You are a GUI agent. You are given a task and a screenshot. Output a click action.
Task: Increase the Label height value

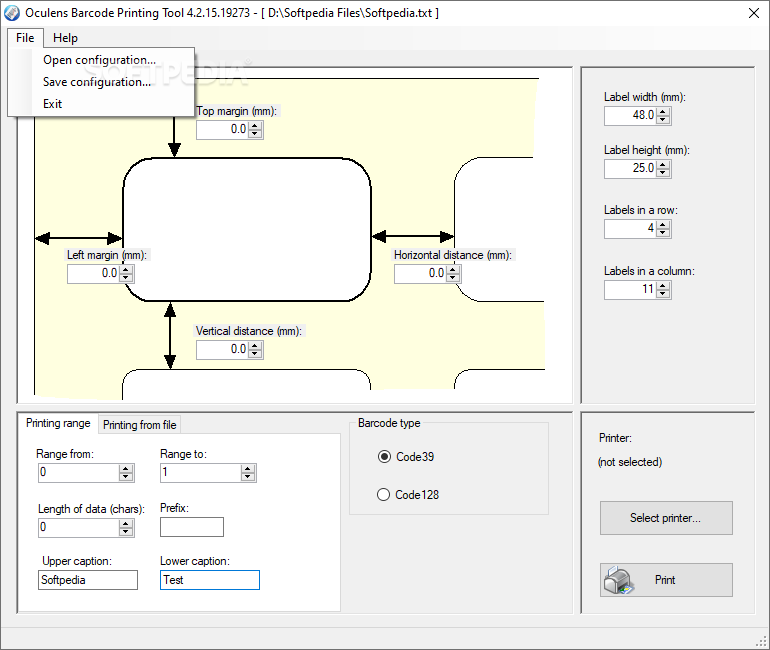663,165
